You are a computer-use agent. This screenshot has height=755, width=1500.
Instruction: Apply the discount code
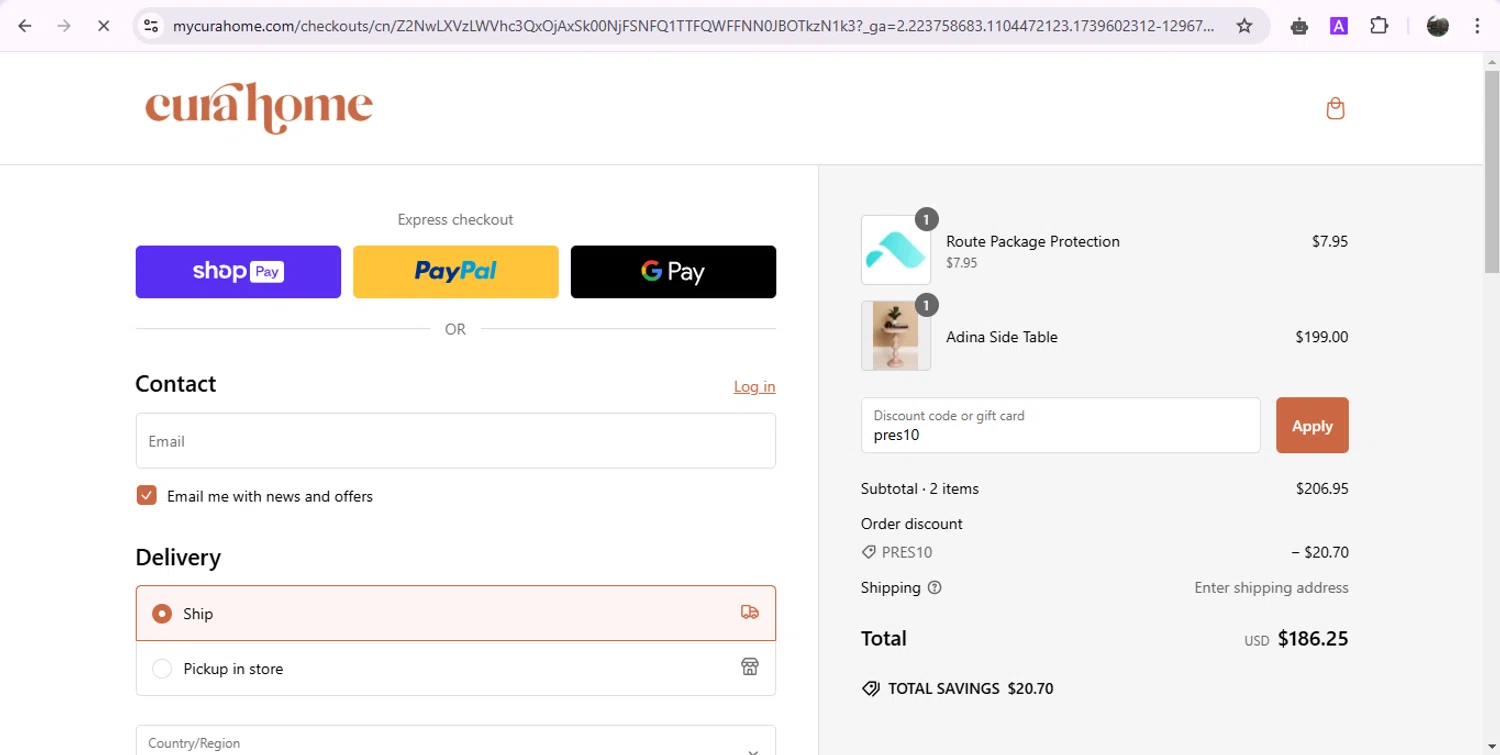1312,425
